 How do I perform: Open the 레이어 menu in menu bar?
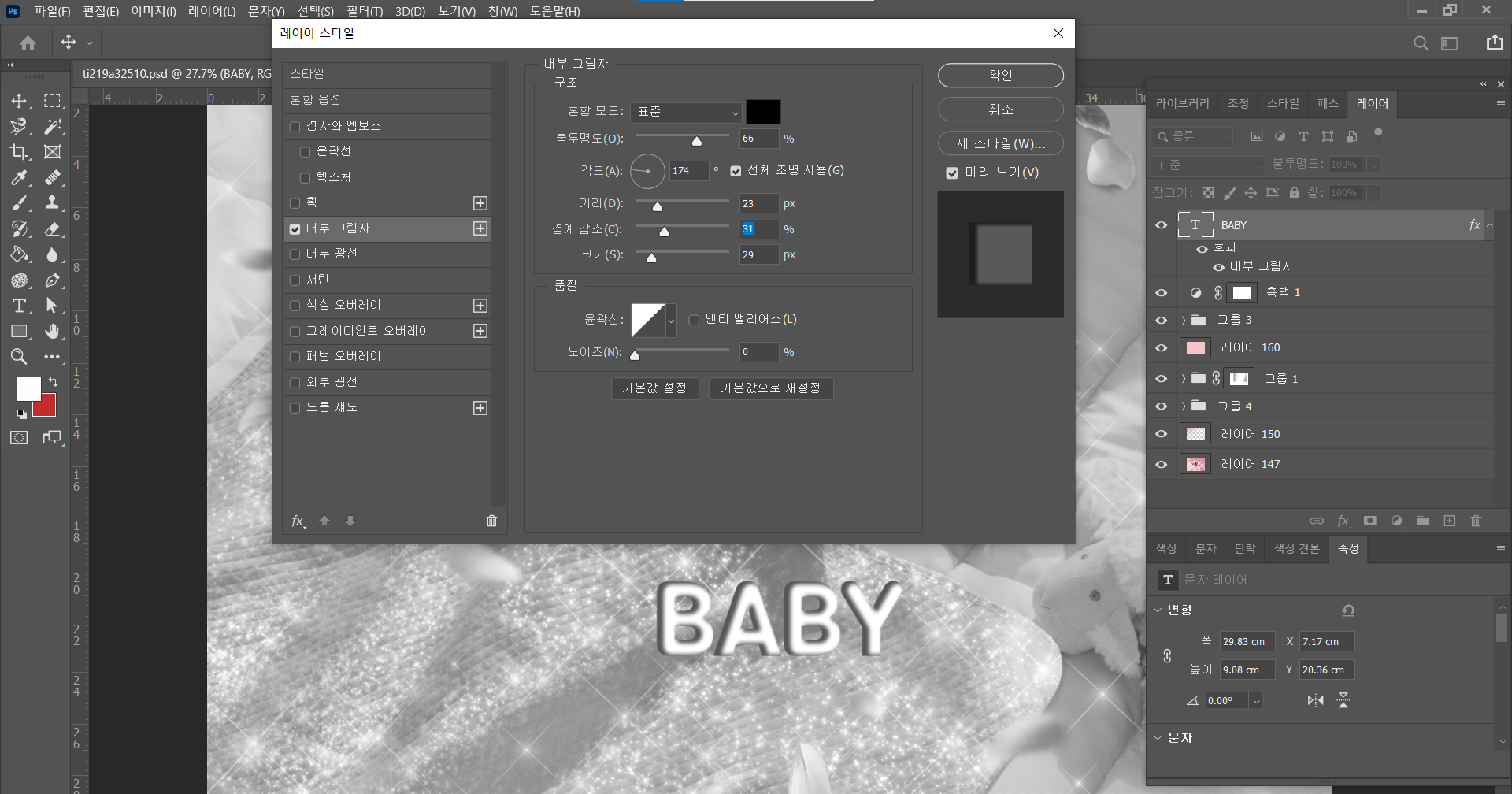[212, 11]
